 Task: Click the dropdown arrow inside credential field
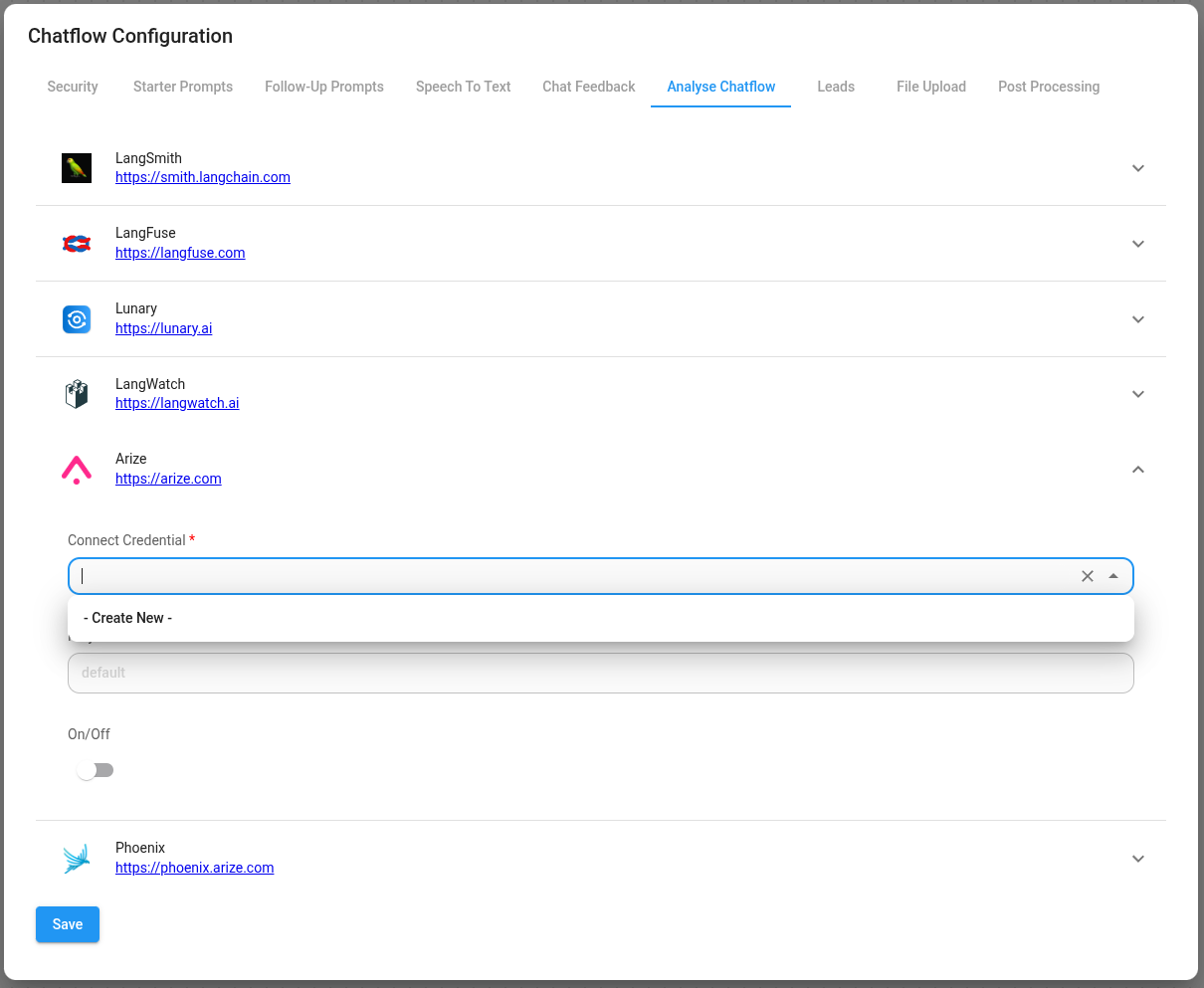pyautogui.click(x=1112, y=575)
